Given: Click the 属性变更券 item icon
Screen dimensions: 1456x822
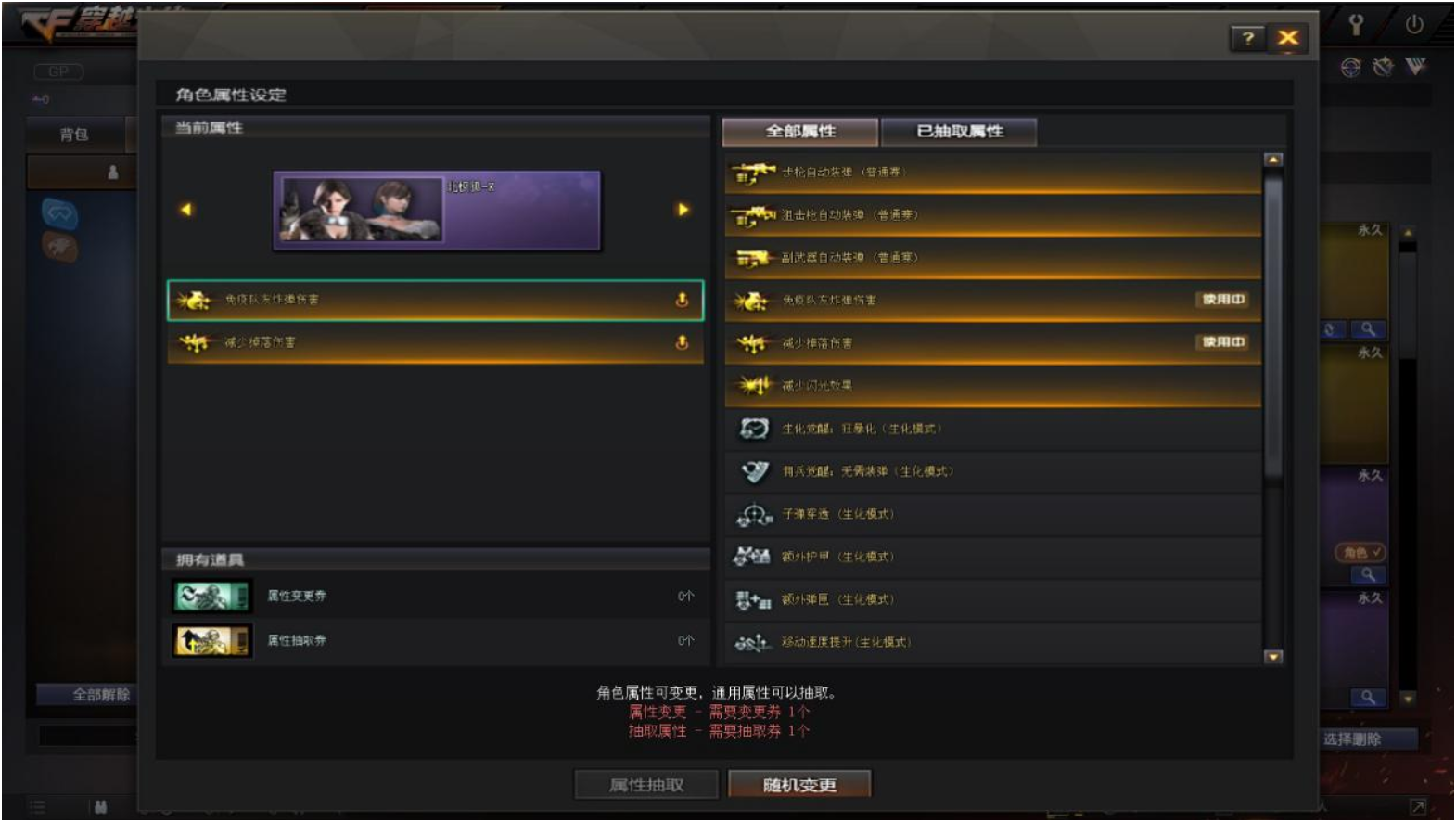Looking at the screenshot, I should (x=212, y=596).
